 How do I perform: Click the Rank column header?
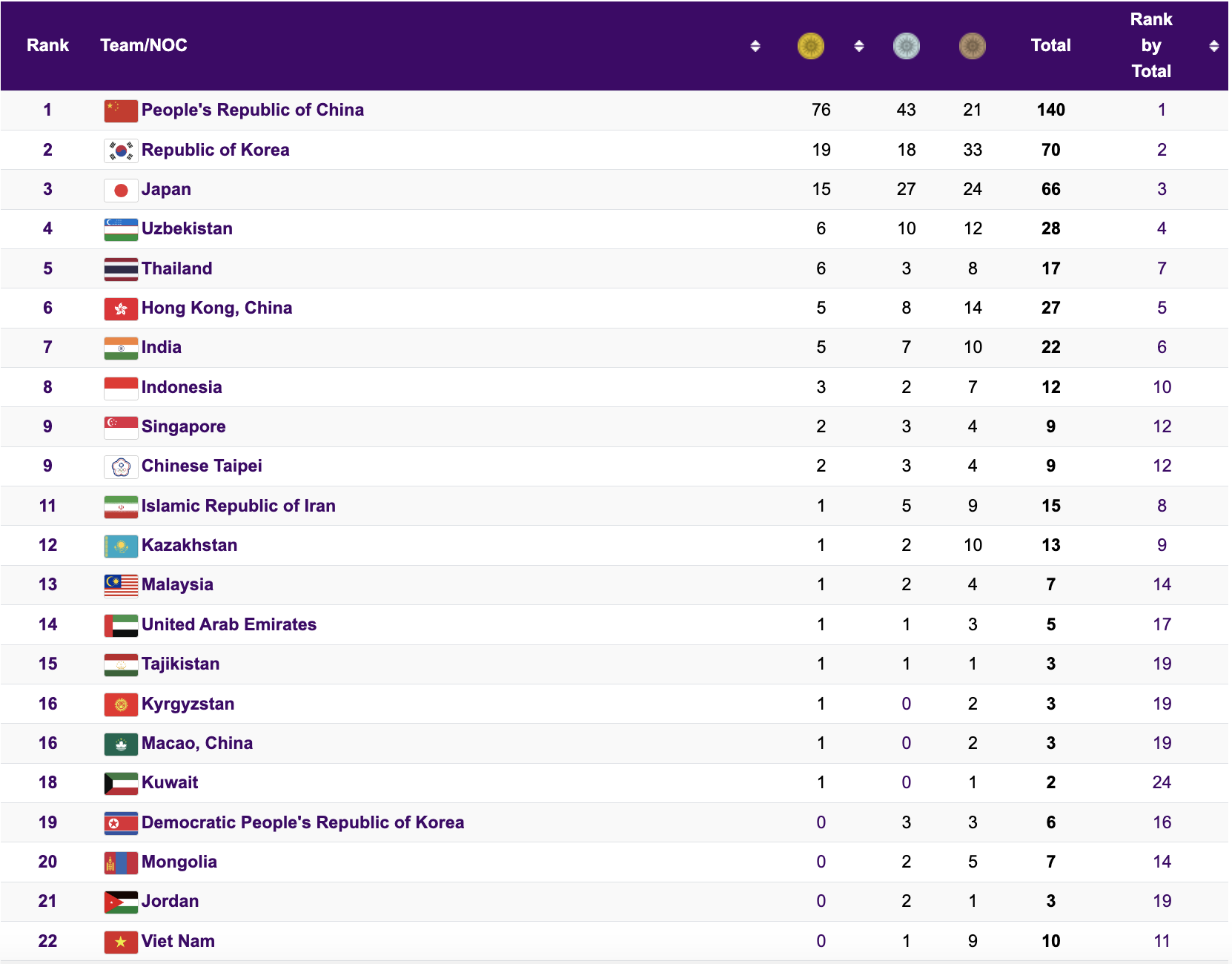47,45
